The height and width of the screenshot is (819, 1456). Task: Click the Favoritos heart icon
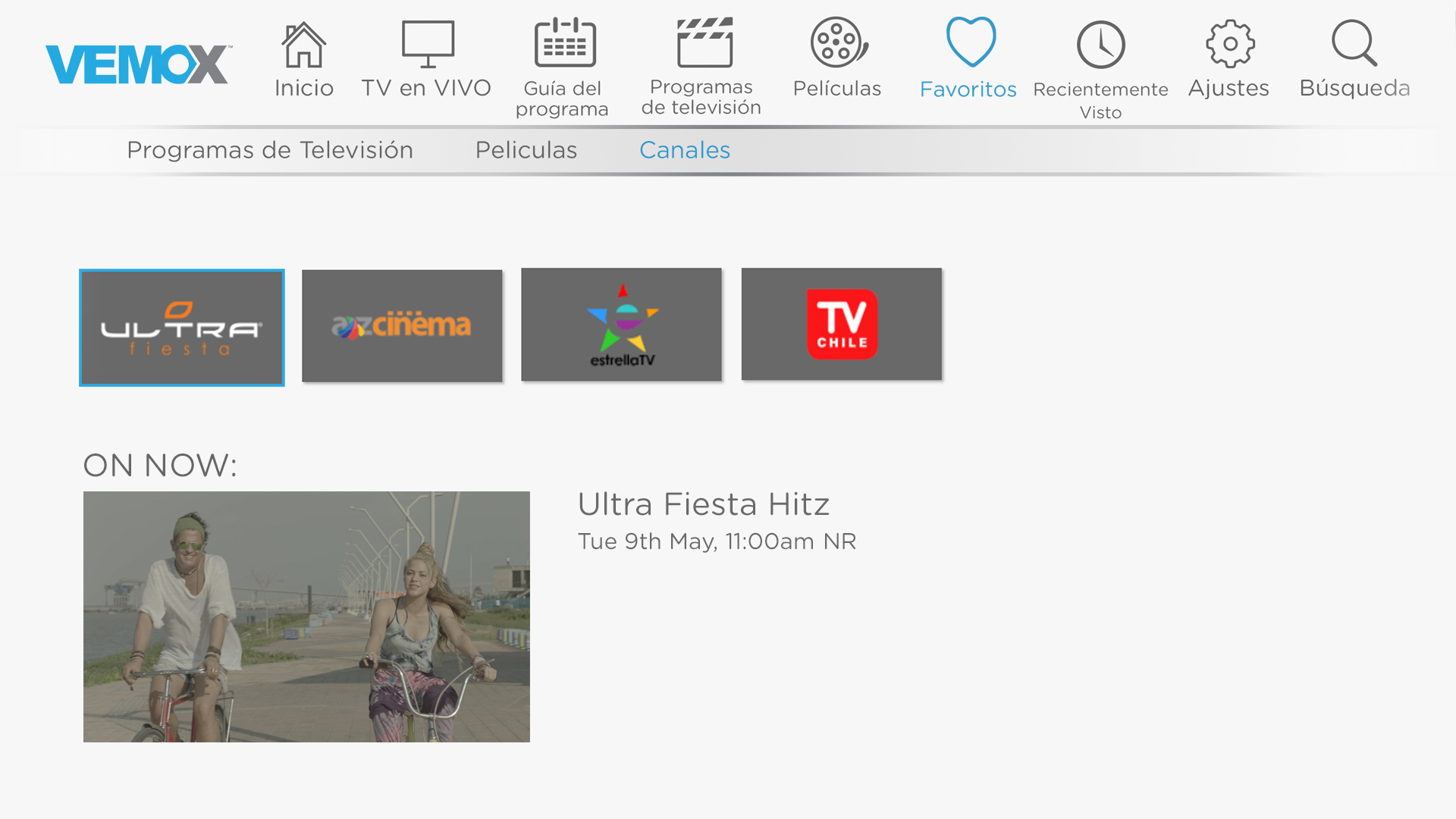(x=971, y=42)
